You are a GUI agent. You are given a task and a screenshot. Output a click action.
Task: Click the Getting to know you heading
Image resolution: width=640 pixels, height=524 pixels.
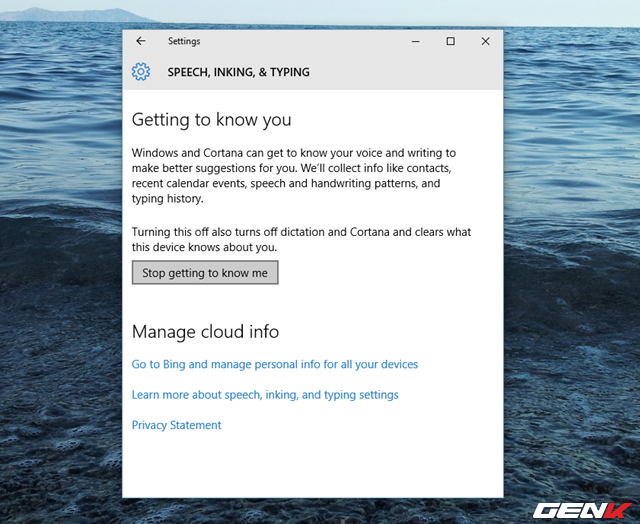pyautogui.click(x=212, y=120)
